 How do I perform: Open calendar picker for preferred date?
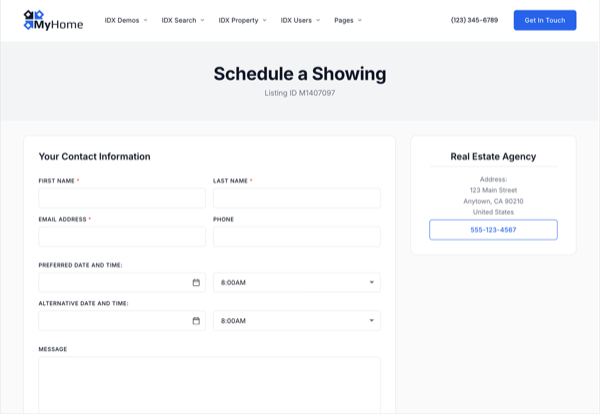coord(196,282)
